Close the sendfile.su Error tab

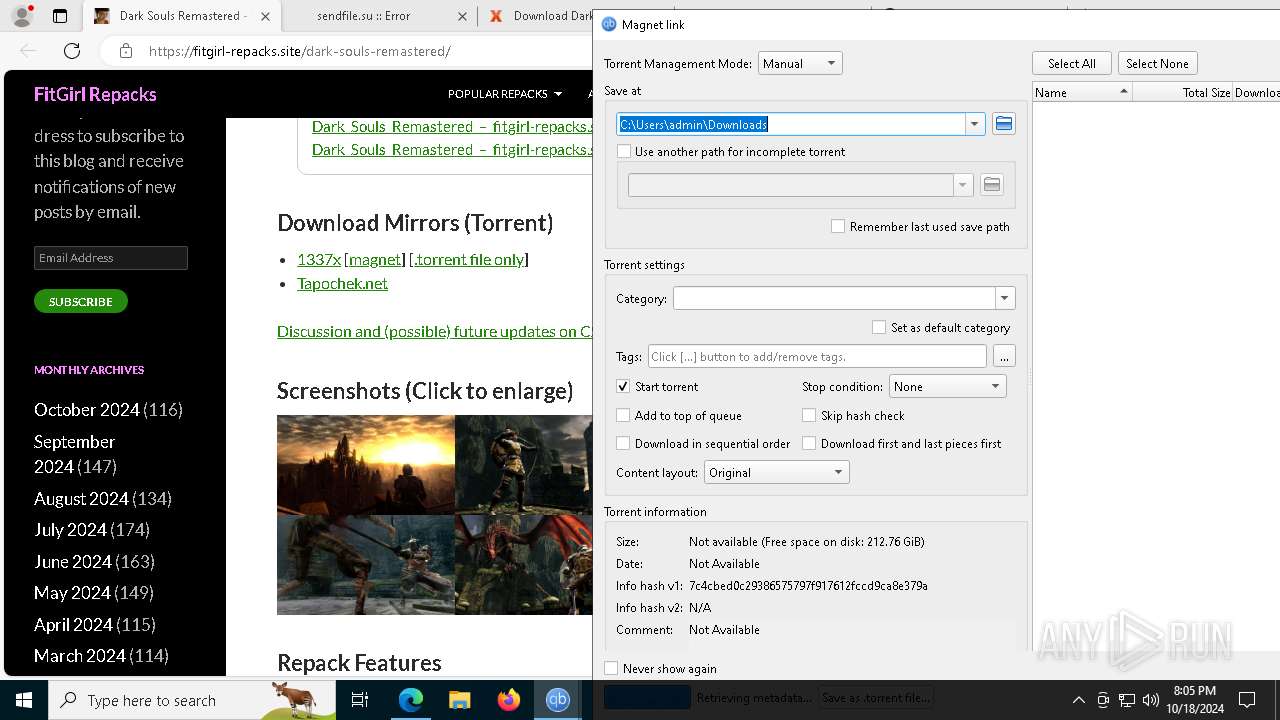tap(462, 16)
